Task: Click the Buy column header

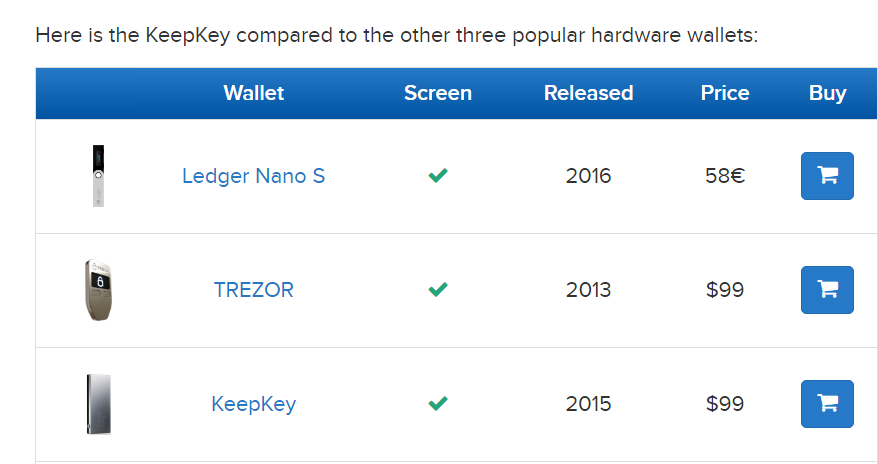Action: pos(827,93)
